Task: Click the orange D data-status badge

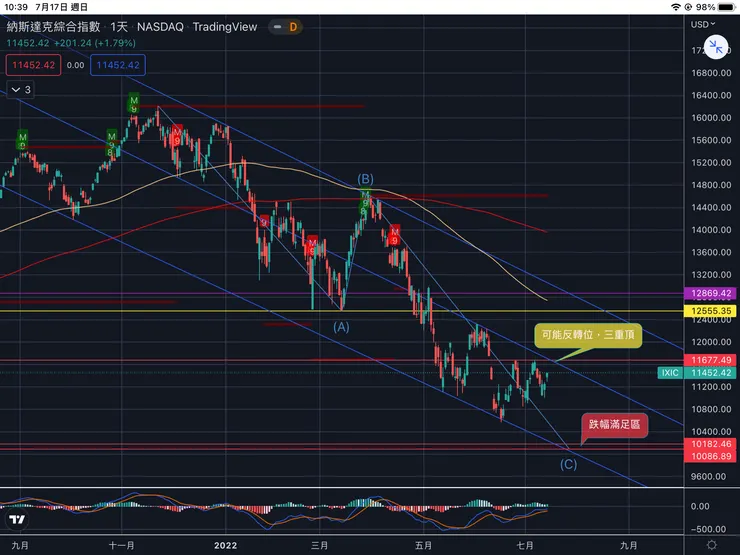Action: pos(293,27)
